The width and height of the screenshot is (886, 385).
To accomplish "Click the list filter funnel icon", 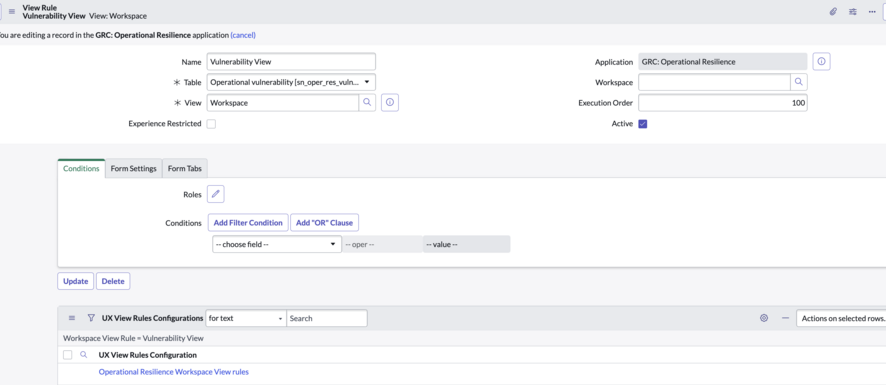I will tap(90, 318).
